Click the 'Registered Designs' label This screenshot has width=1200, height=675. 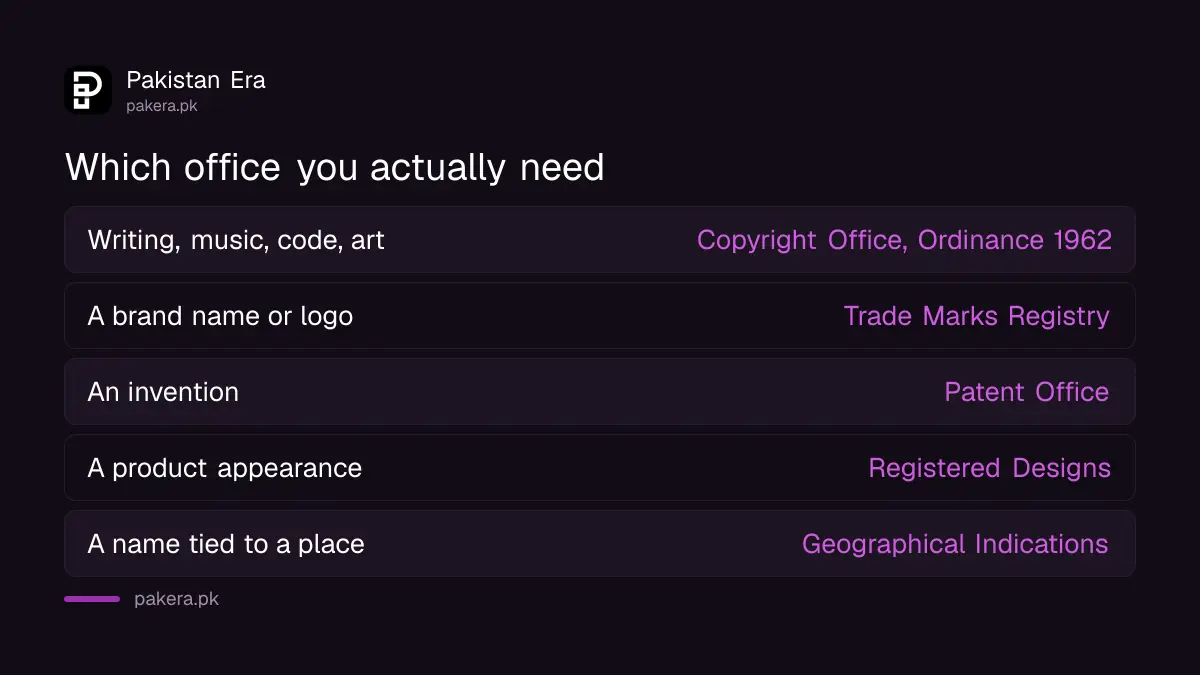[990, 468]
